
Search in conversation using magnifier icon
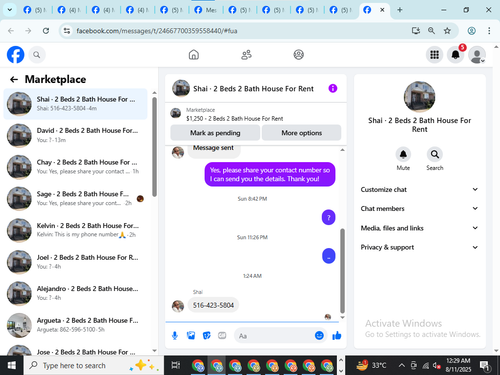[x=435, y=154]
